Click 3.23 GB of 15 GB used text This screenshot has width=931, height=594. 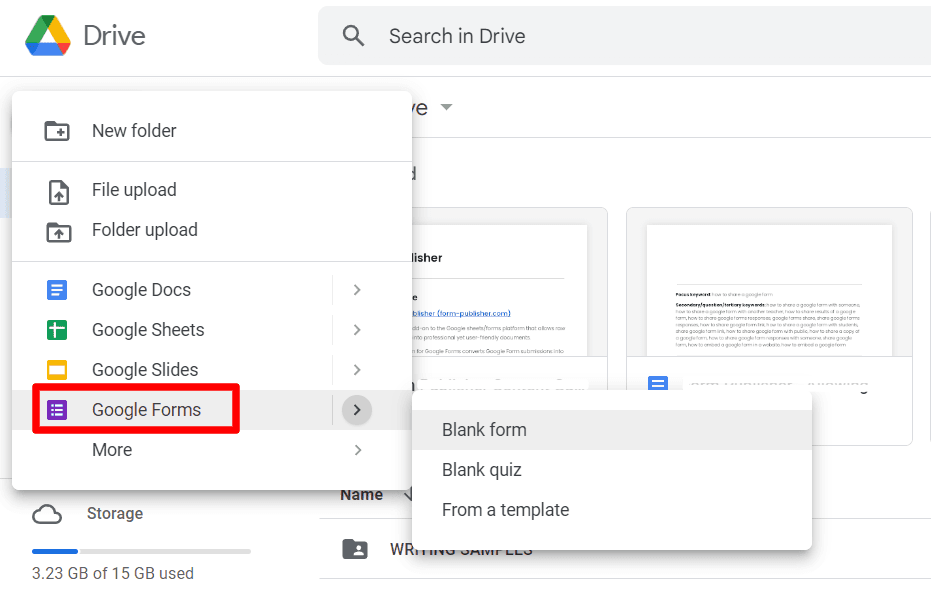coord(113,573)
